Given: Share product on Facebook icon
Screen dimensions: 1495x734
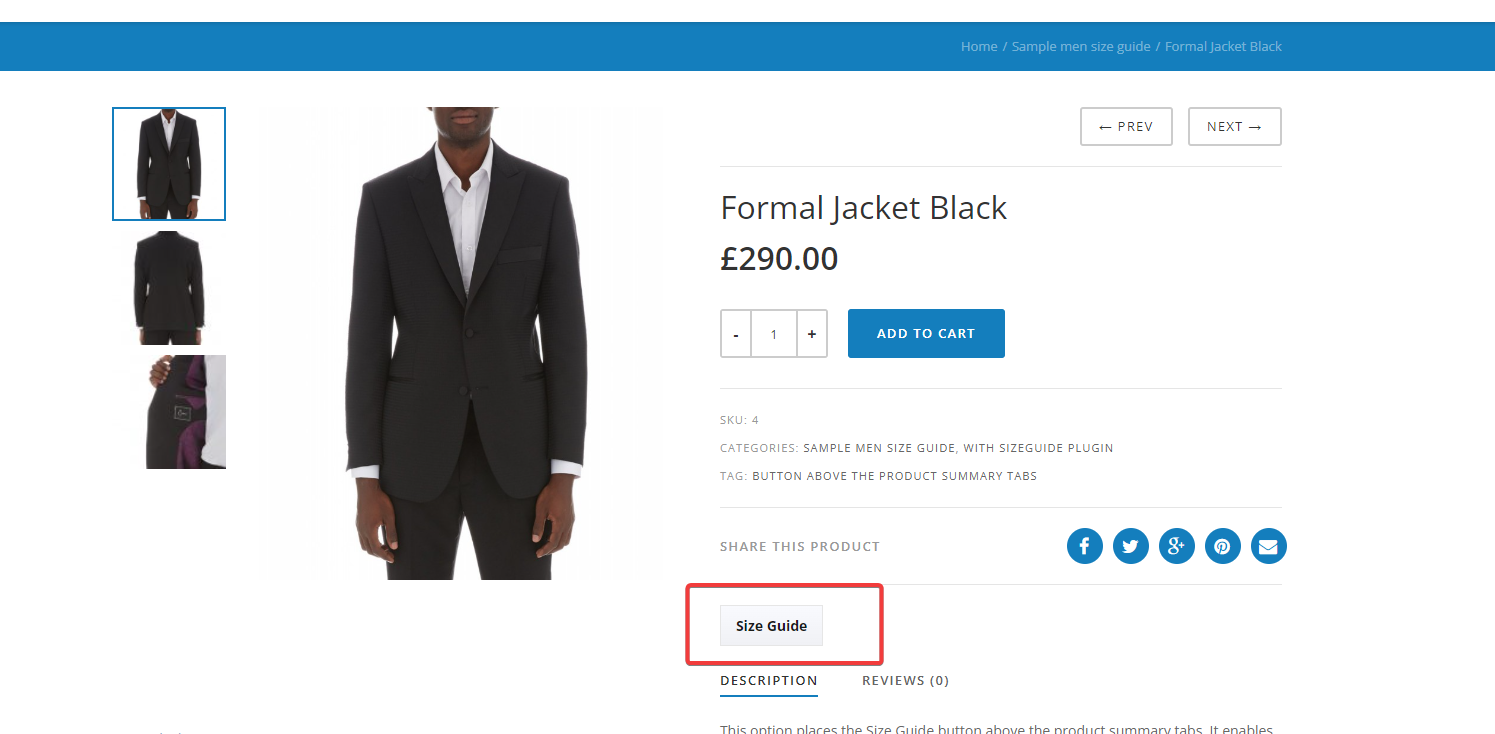Looking at the screenshot, I should point(1084,546).
